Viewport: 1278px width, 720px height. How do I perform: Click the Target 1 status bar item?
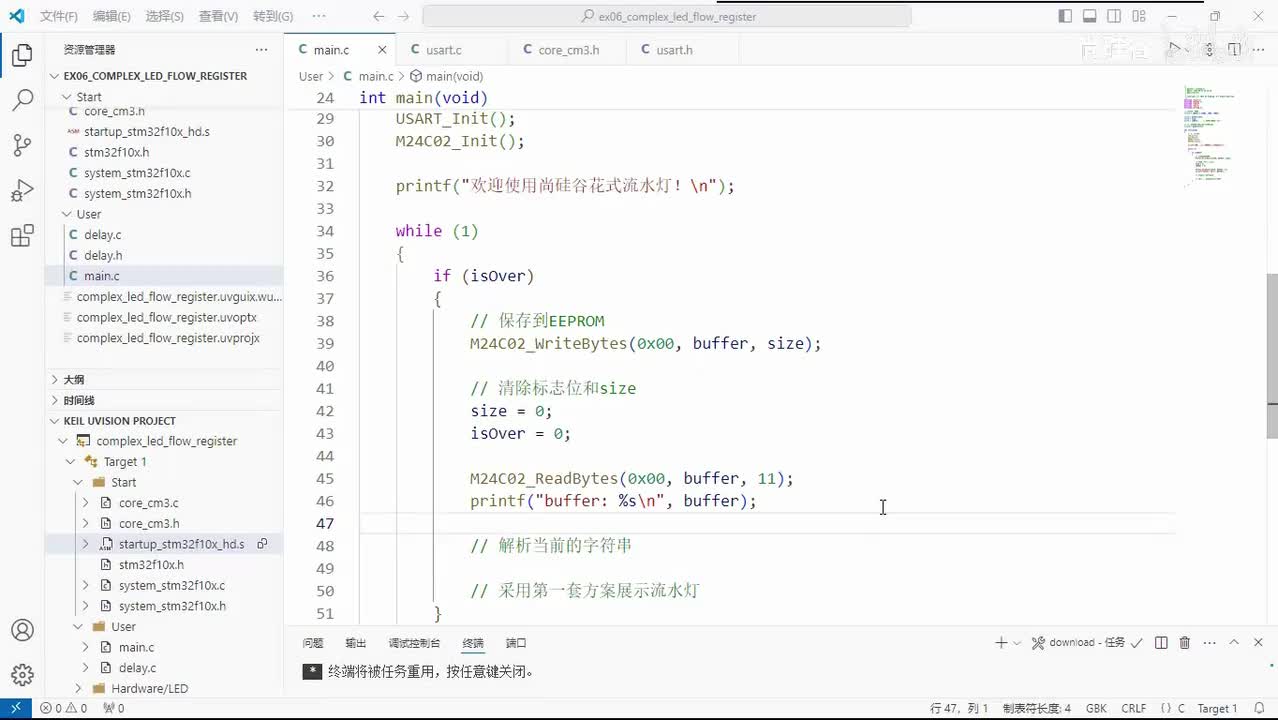click(x=1217, y=708)
